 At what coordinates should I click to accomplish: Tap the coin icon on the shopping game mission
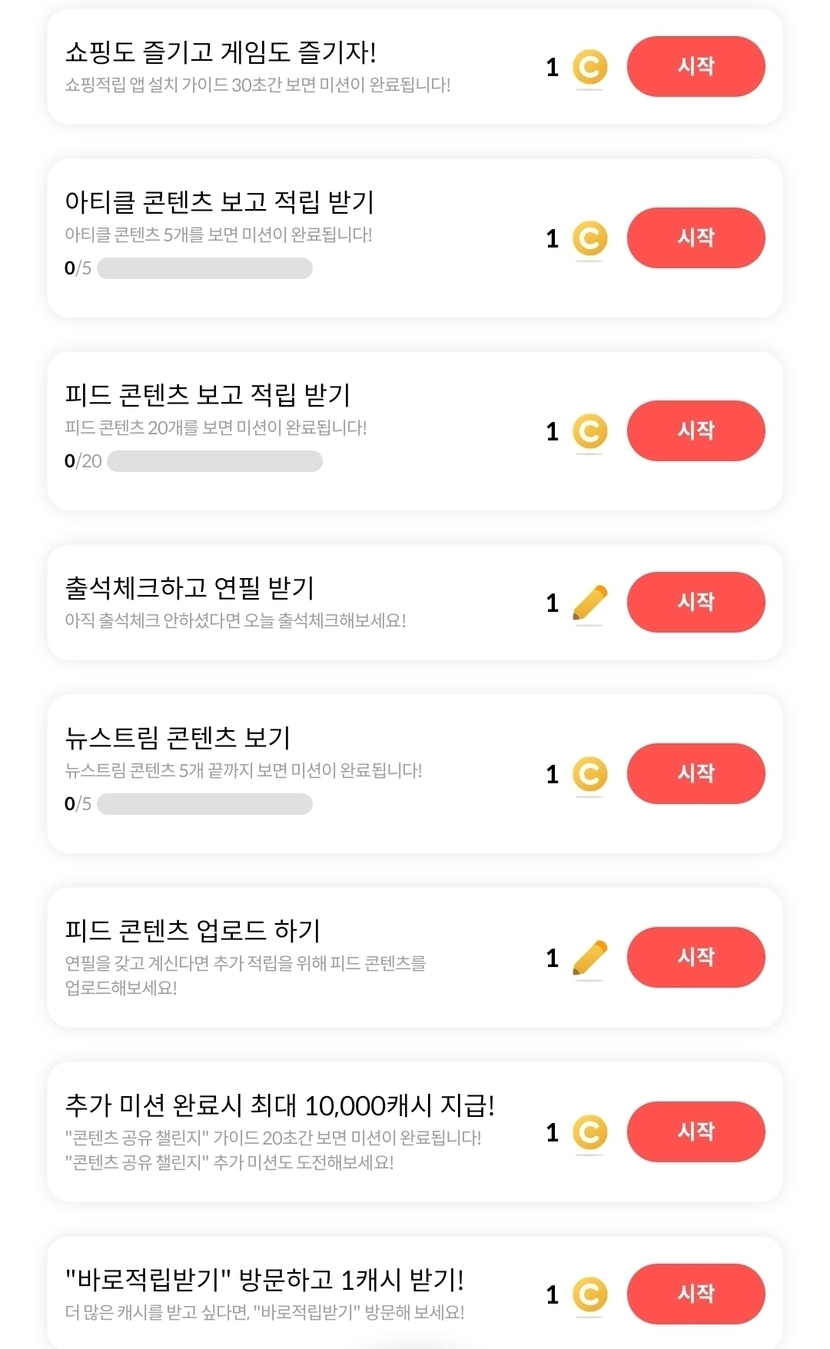coord(590,68)
